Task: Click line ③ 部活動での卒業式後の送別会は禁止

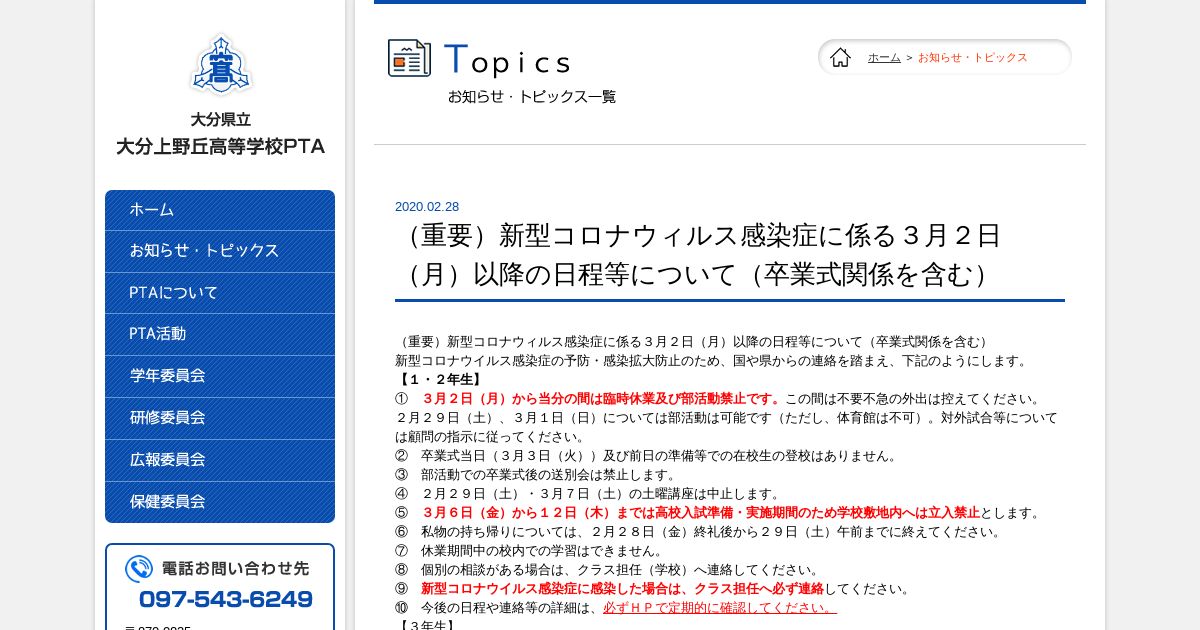Action: click(x=537, y=474)
